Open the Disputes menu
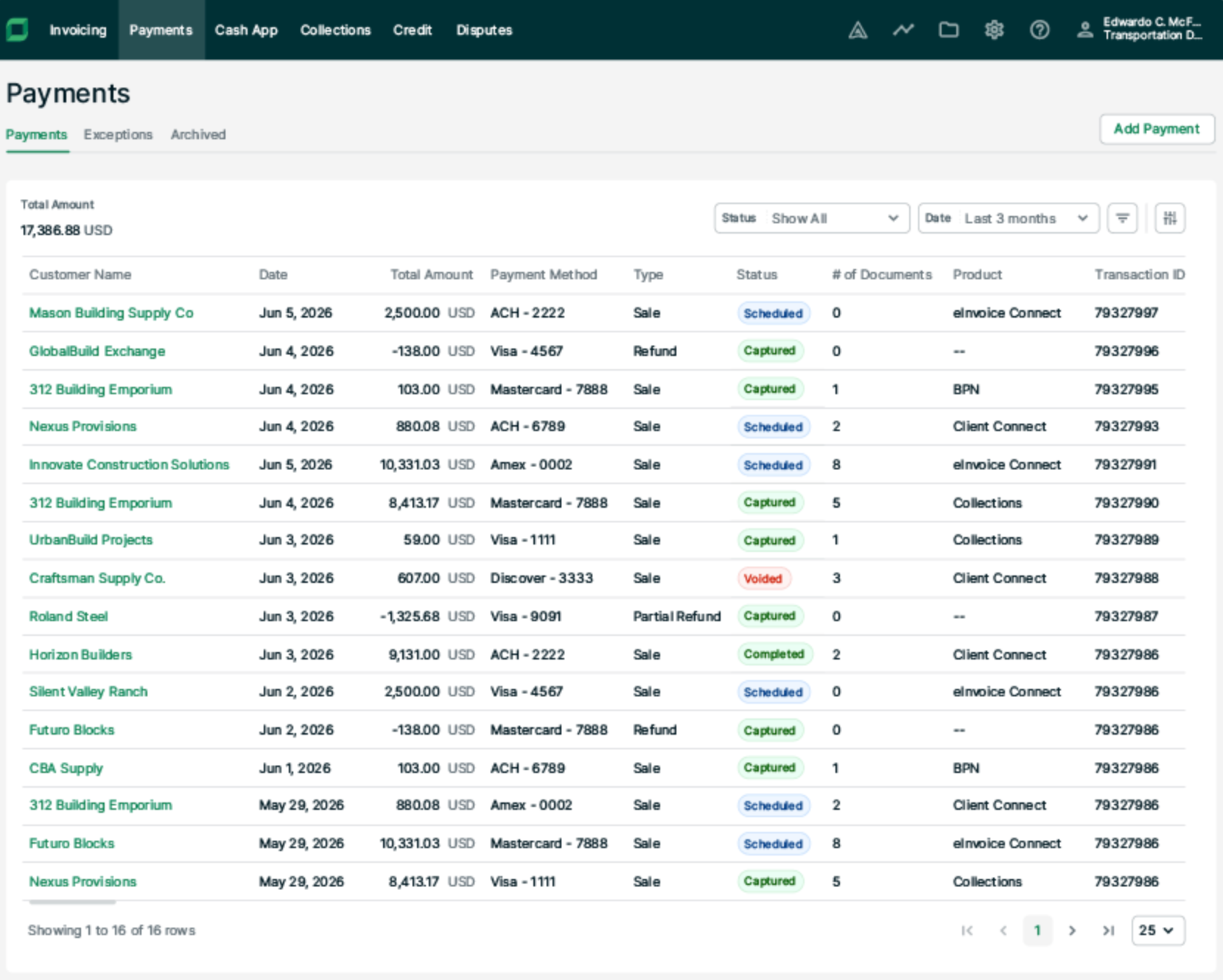 pos(484,30)
